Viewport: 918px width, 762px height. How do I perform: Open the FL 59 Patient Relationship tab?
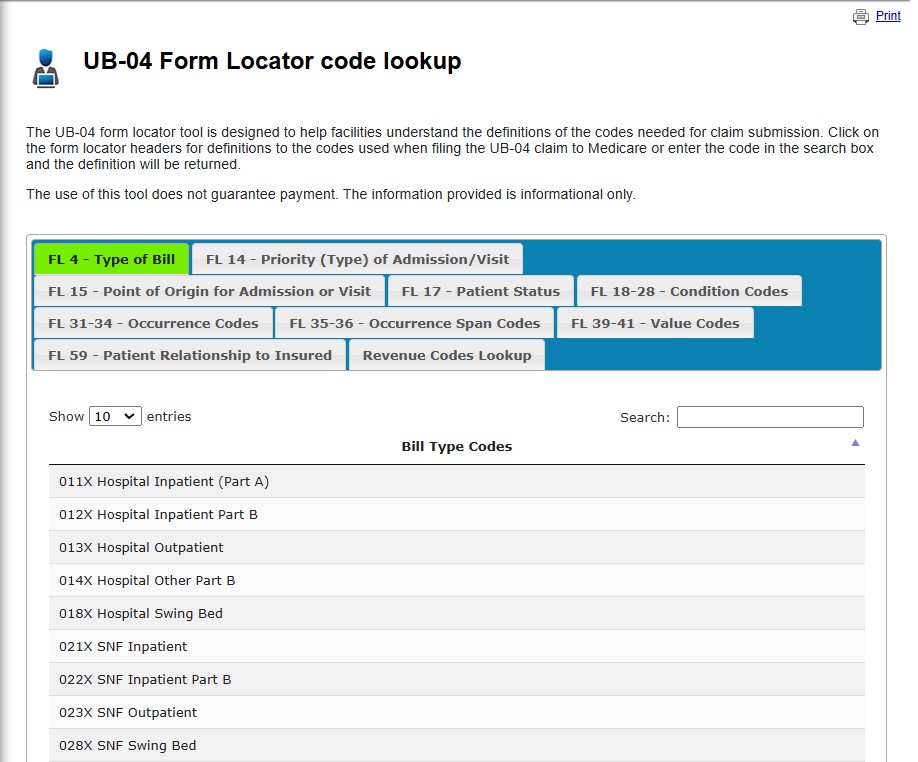click(188, 354)
